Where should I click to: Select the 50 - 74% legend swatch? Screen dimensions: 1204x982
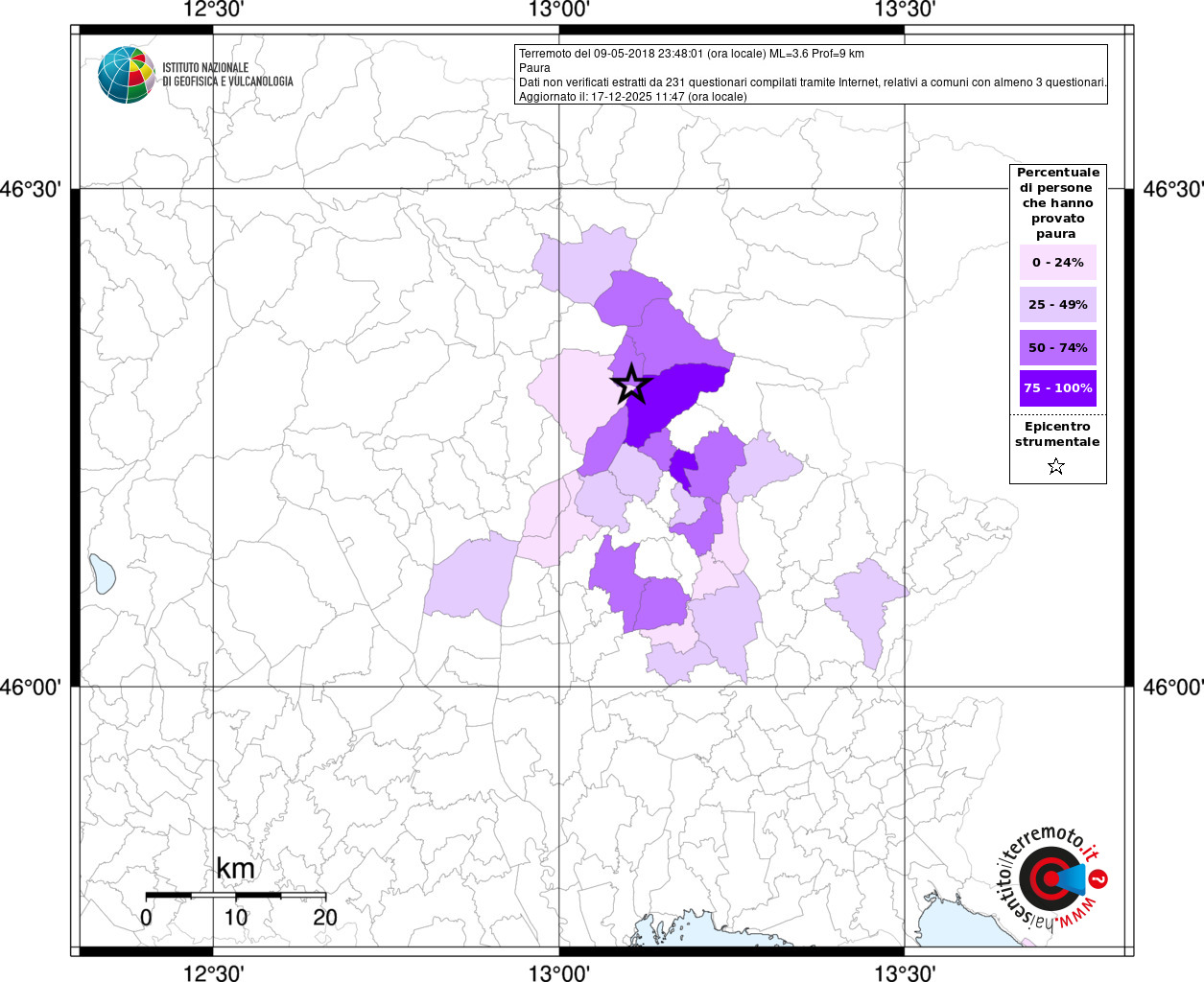point(1057,347)
